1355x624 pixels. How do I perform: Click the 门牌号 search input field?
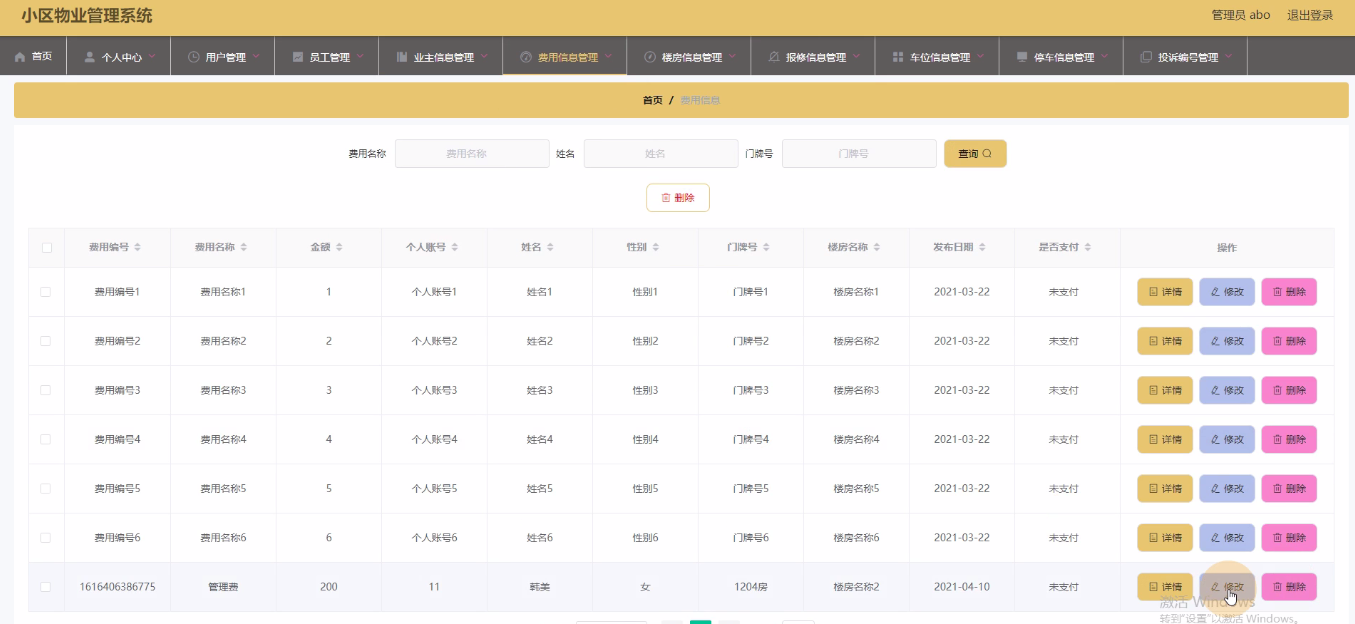click(x=859, y=154)
